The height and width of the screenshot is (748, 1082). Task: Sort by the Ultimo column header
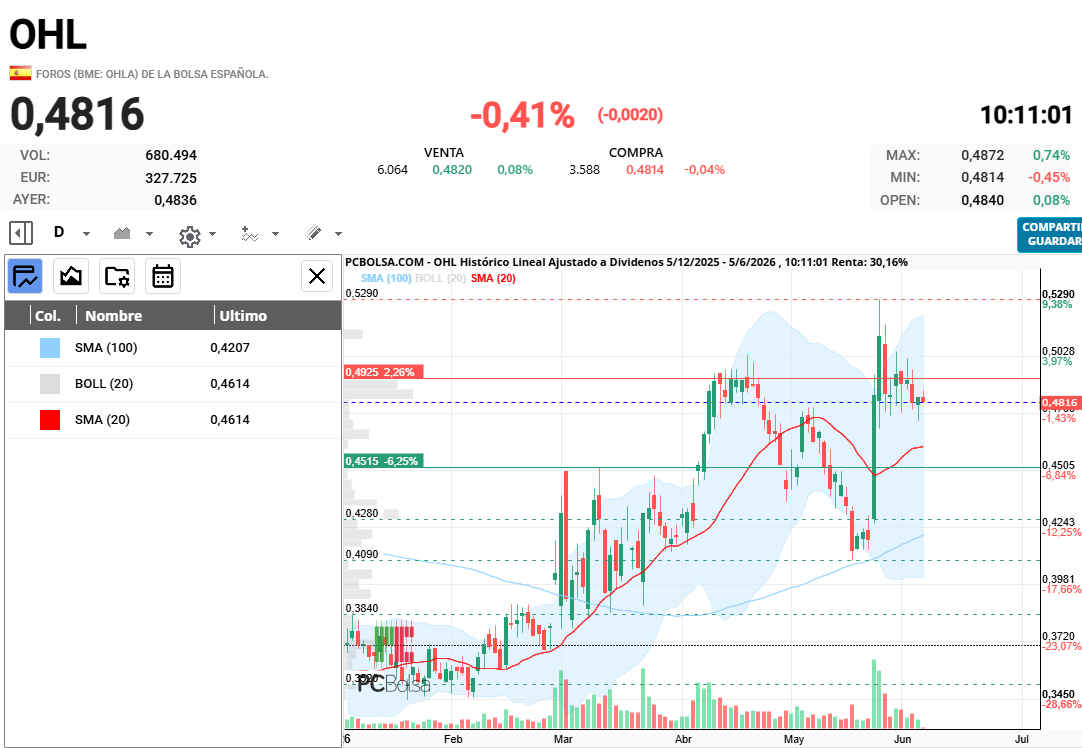(243, 316)
